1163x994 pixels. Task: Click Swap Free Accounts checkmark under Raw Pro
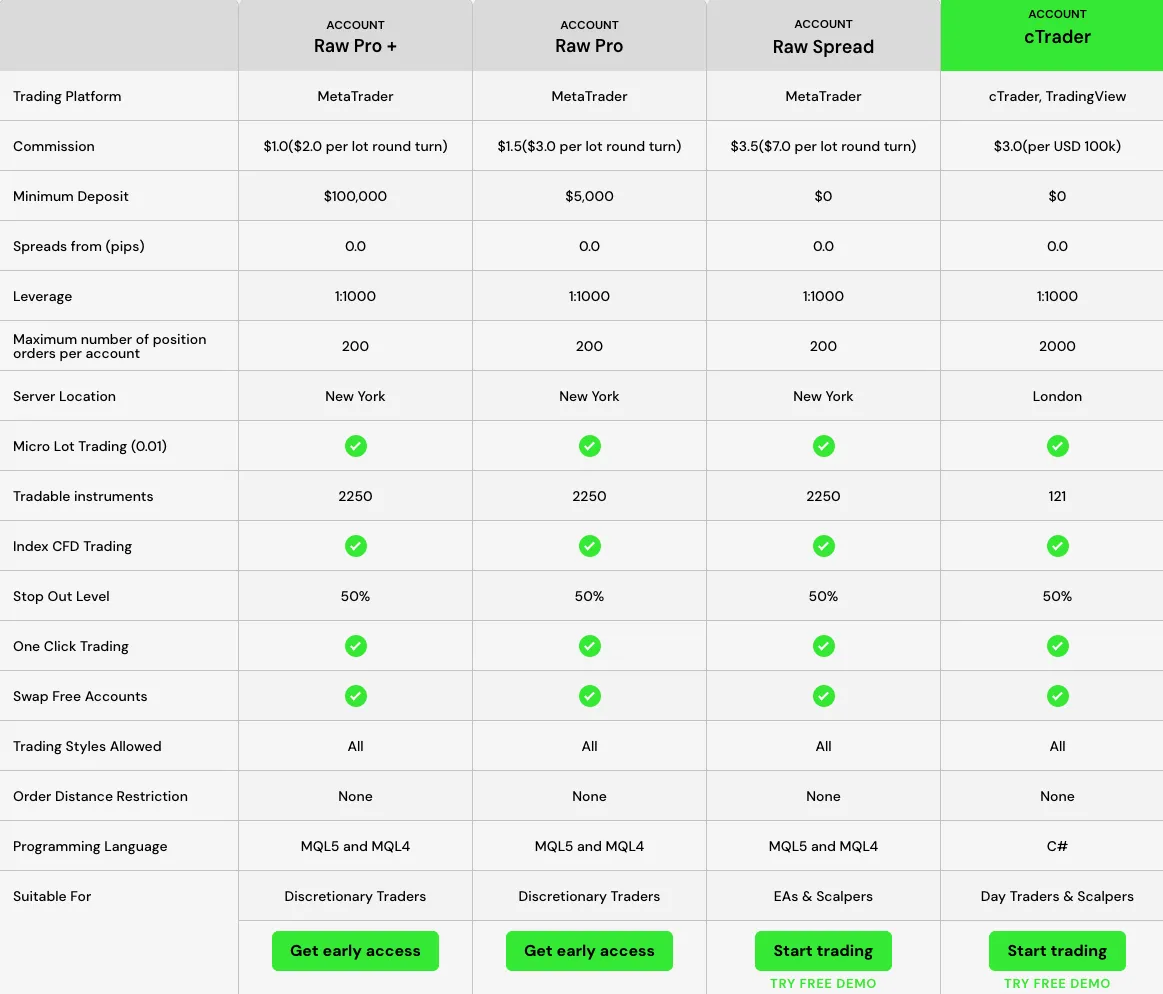coord(590,696)
